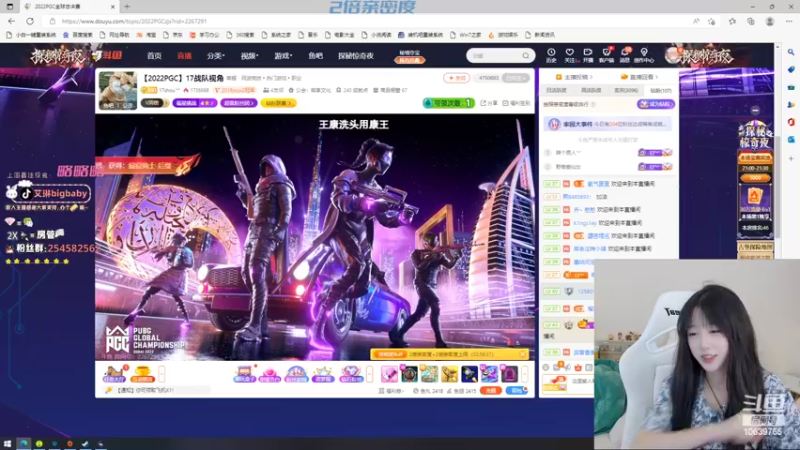
Task: Open the trophy activity icon below player
Action: [x=142, y=374]
